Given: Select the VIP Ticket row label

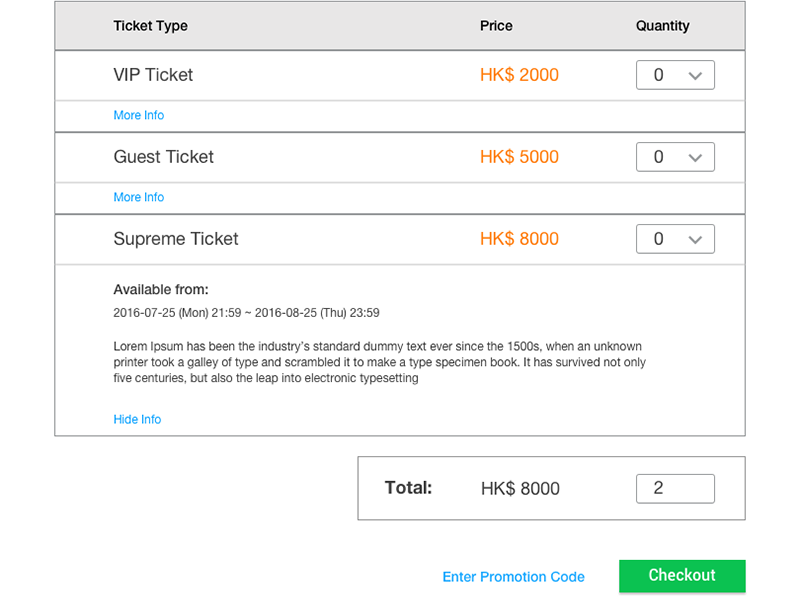Looking at the screenshot, I should click(153, 75).
